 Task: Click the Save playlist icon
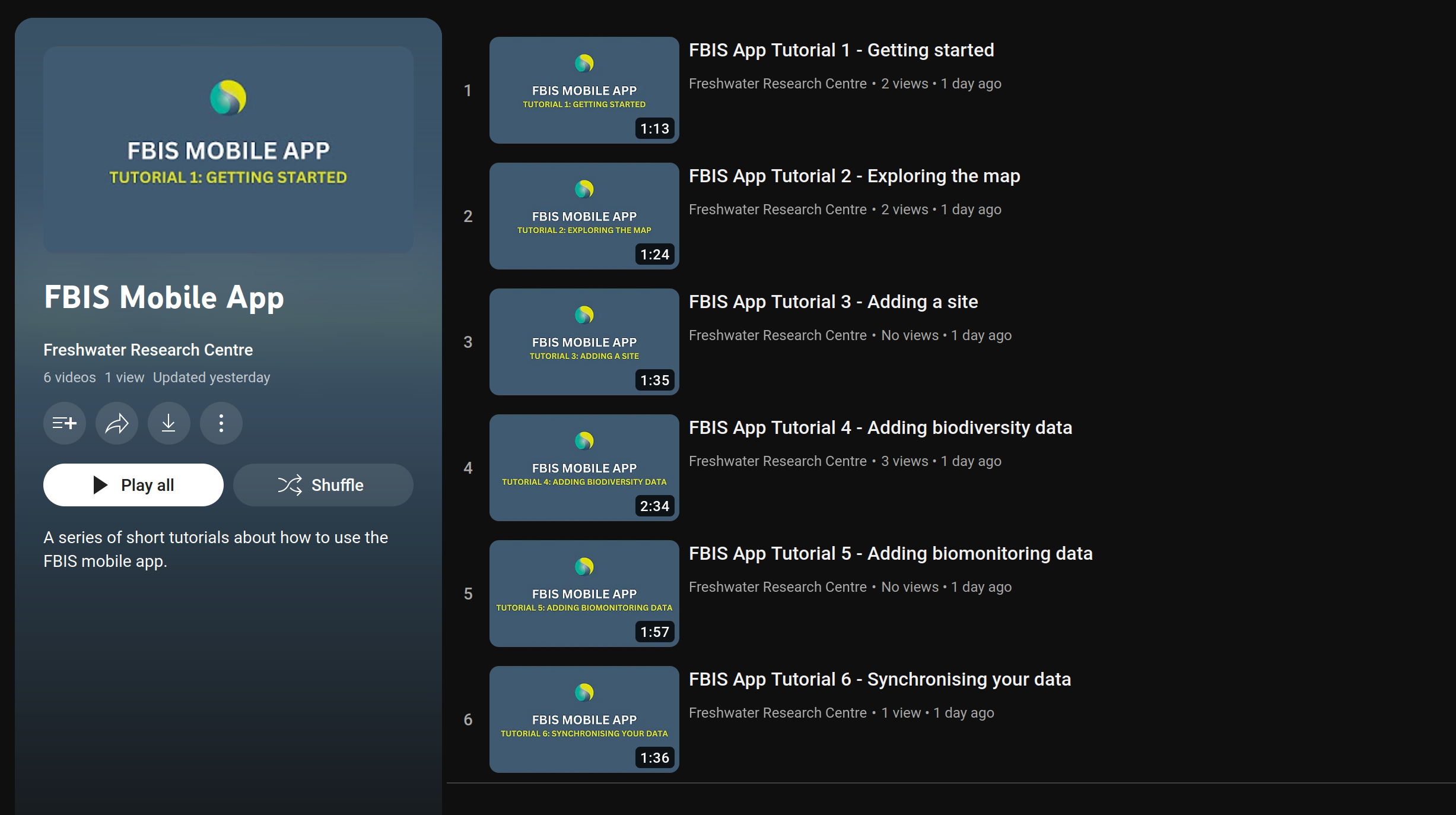click(65, 423)
